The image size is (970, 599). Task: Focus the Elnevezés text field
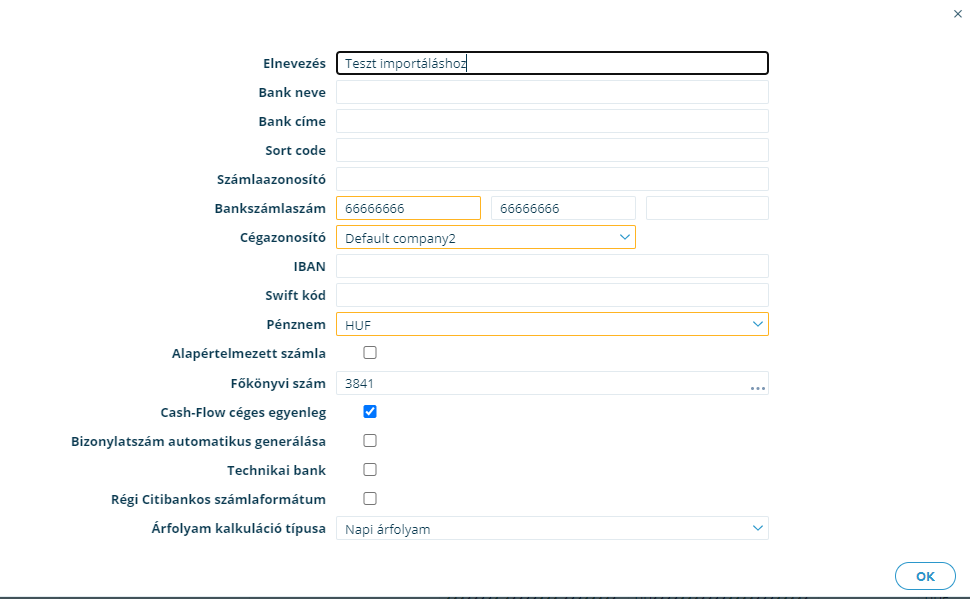(552, 63)
